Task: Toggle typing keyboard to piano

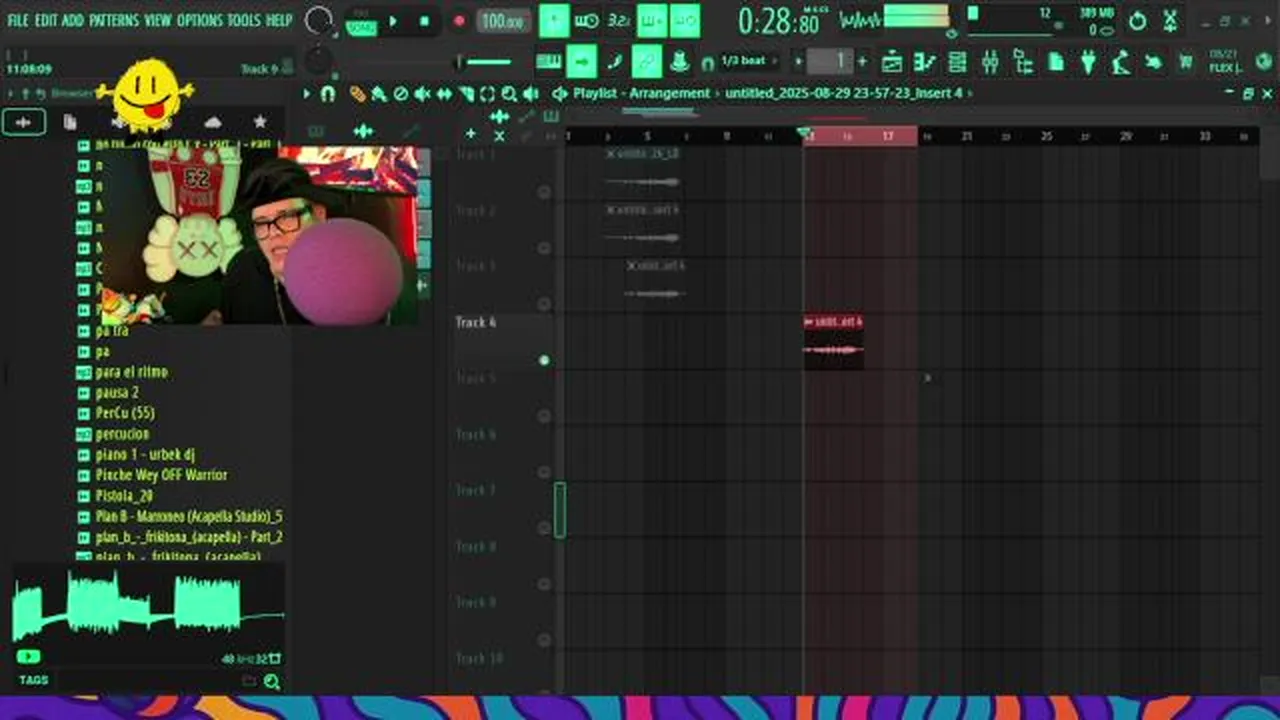Action: (549, 62)
